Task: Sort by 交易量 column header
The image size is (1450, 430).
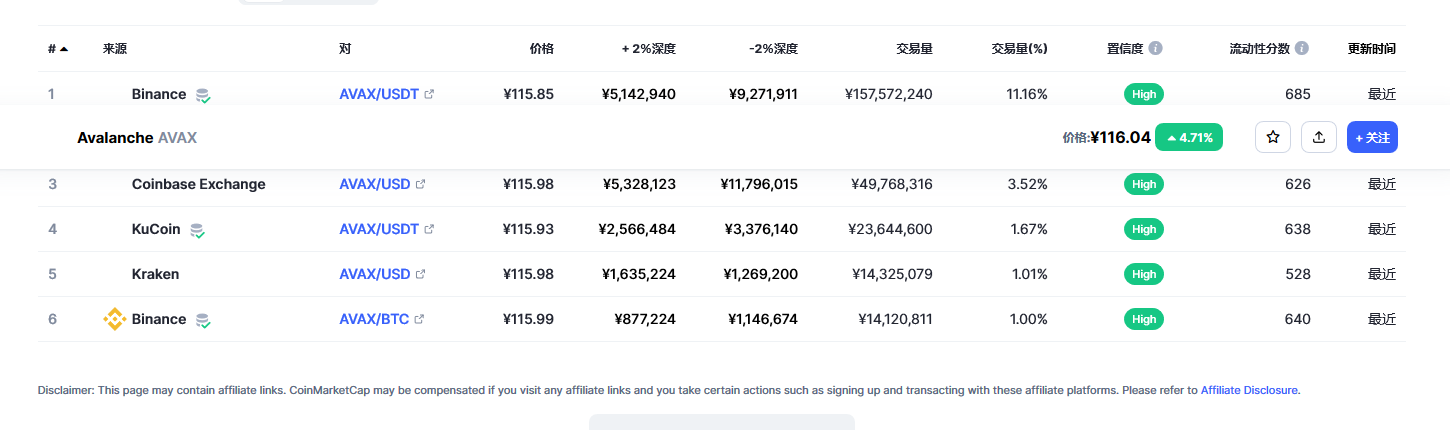Action: coord(915,48)
